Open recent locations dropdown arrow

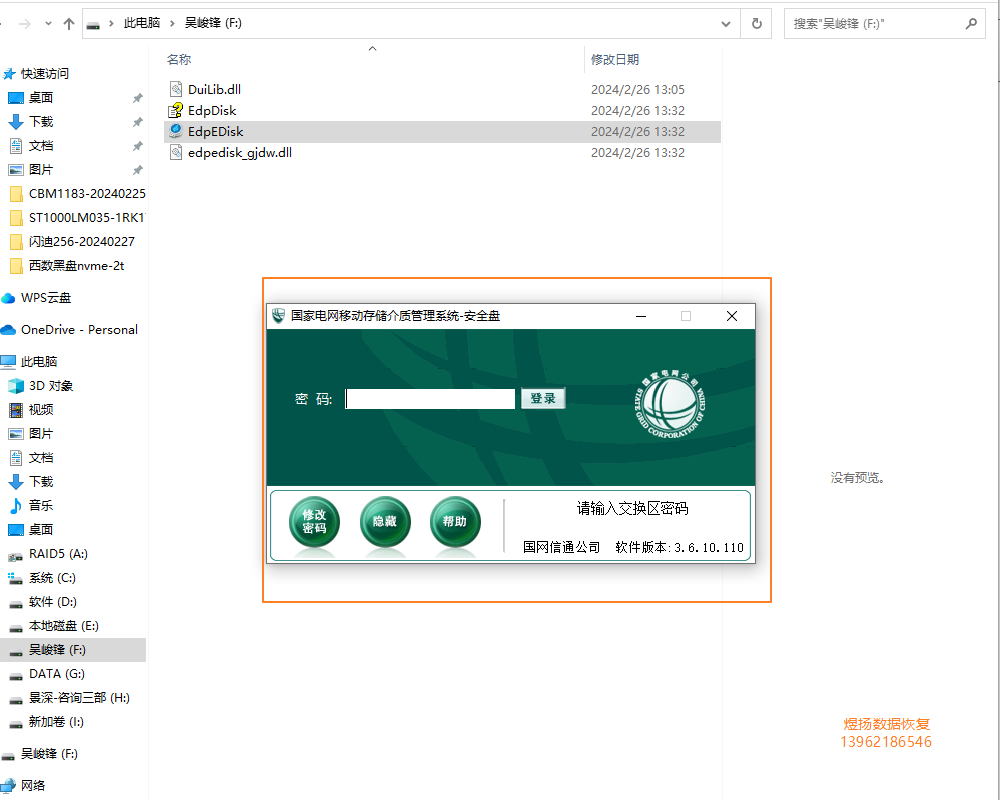tap(48, 24)
